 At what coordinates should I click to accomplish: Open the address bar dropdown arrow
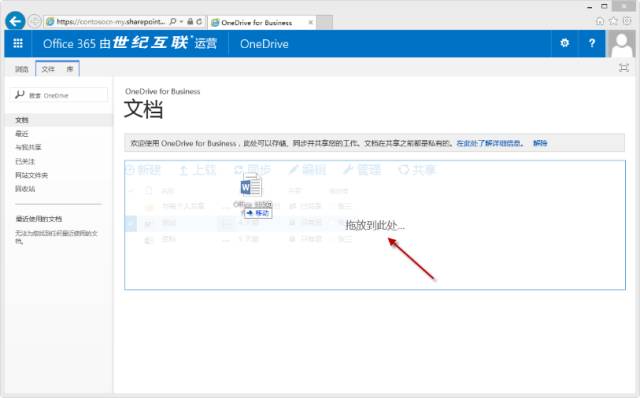(x=181, y=21)
